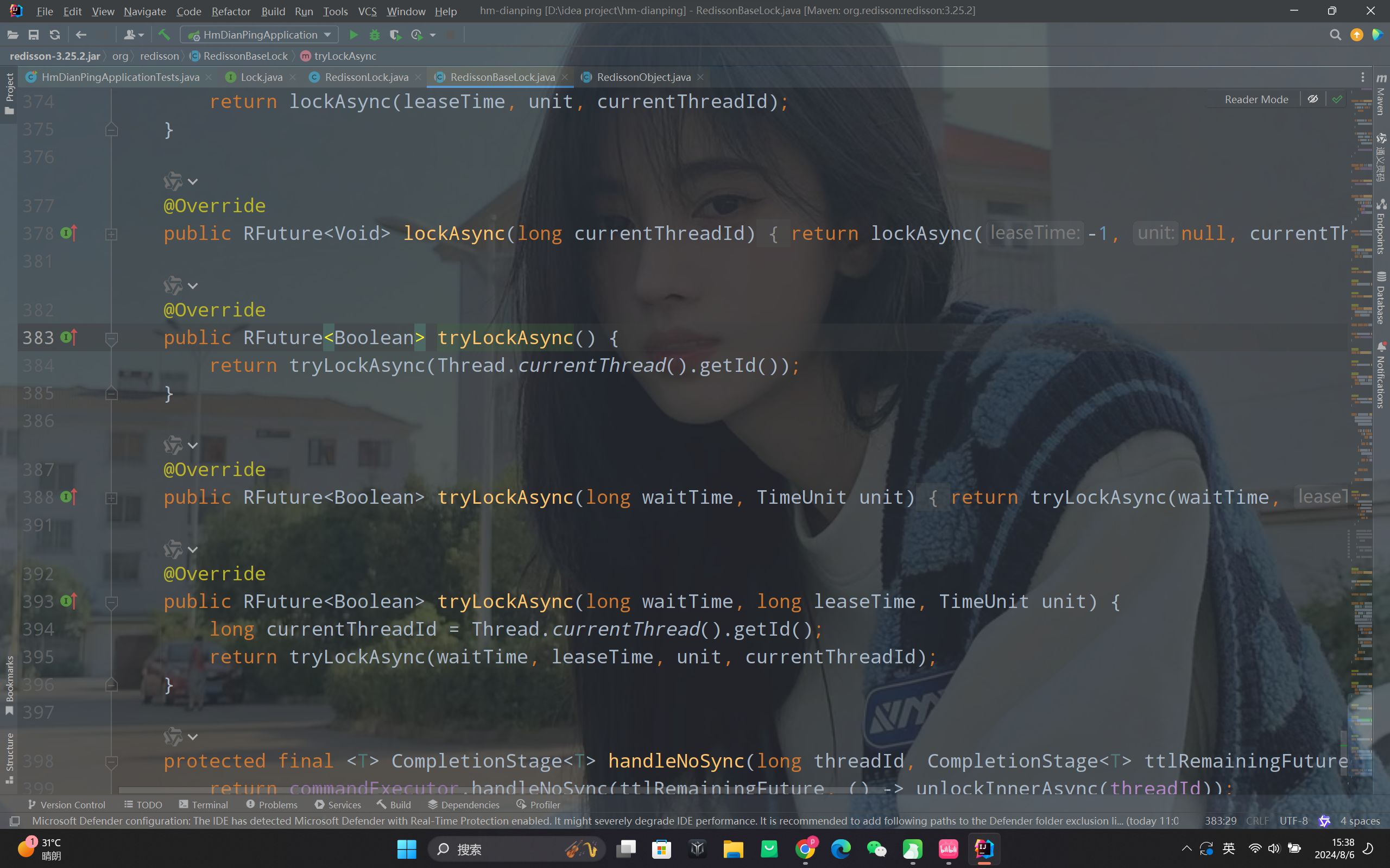Open the Terminal tool window
The width and height of the screenshot is (1390, 868).
pyautogui.click(x=203, y=804)
